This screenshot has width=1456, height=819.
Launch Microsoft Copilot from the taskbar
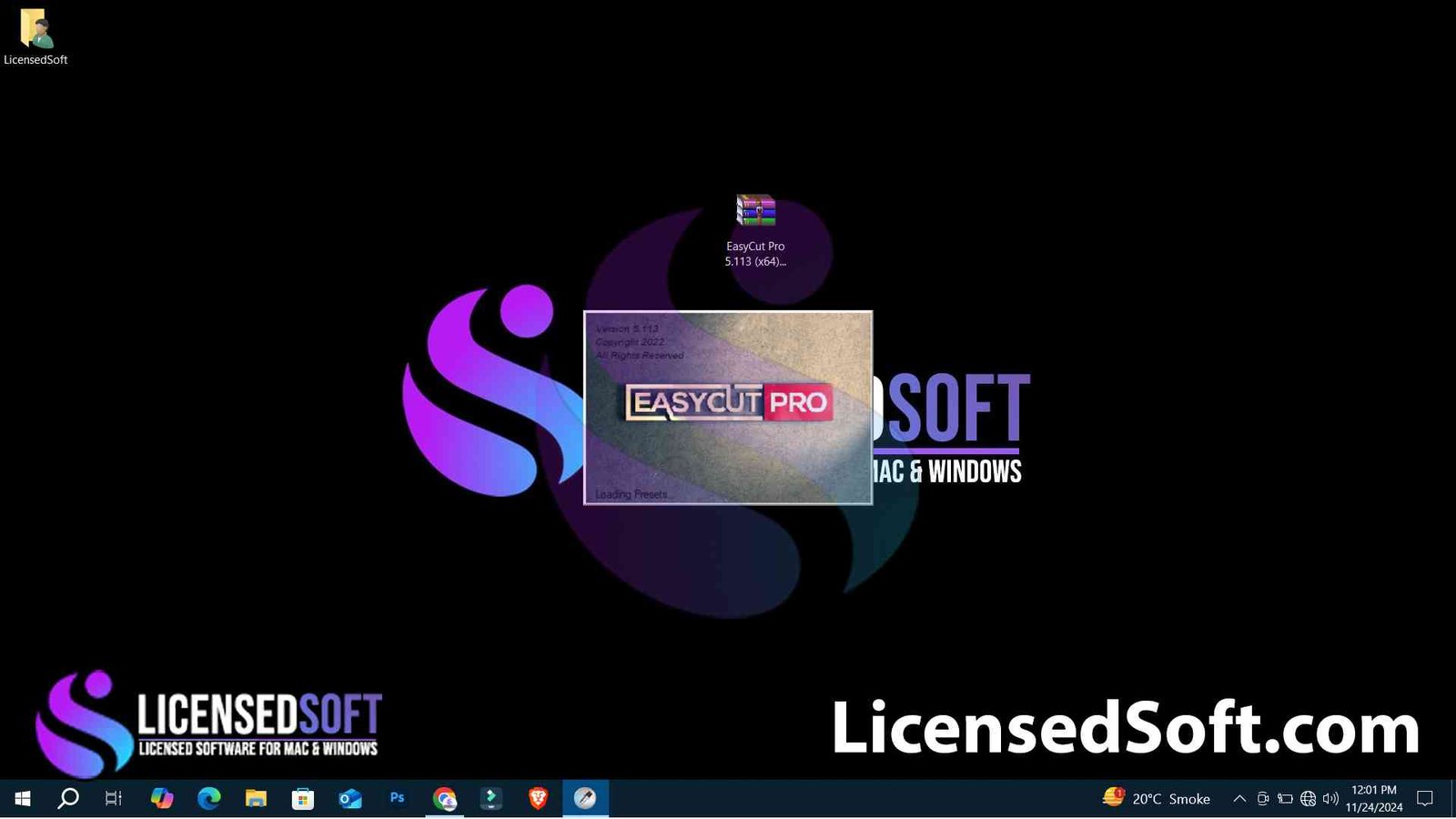(x=162, y=798)
